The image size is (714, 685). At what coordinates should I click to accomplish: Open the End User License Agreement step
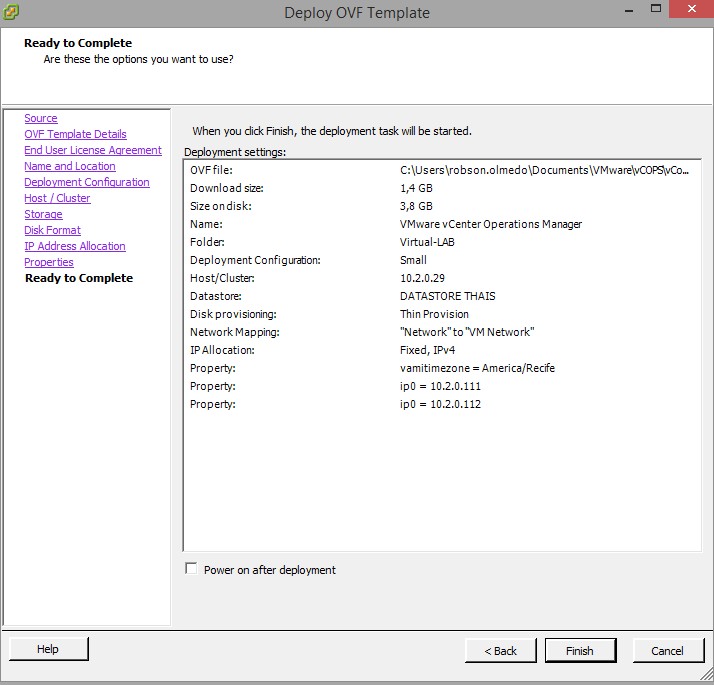pyautogui.click(x=92, y=150)
